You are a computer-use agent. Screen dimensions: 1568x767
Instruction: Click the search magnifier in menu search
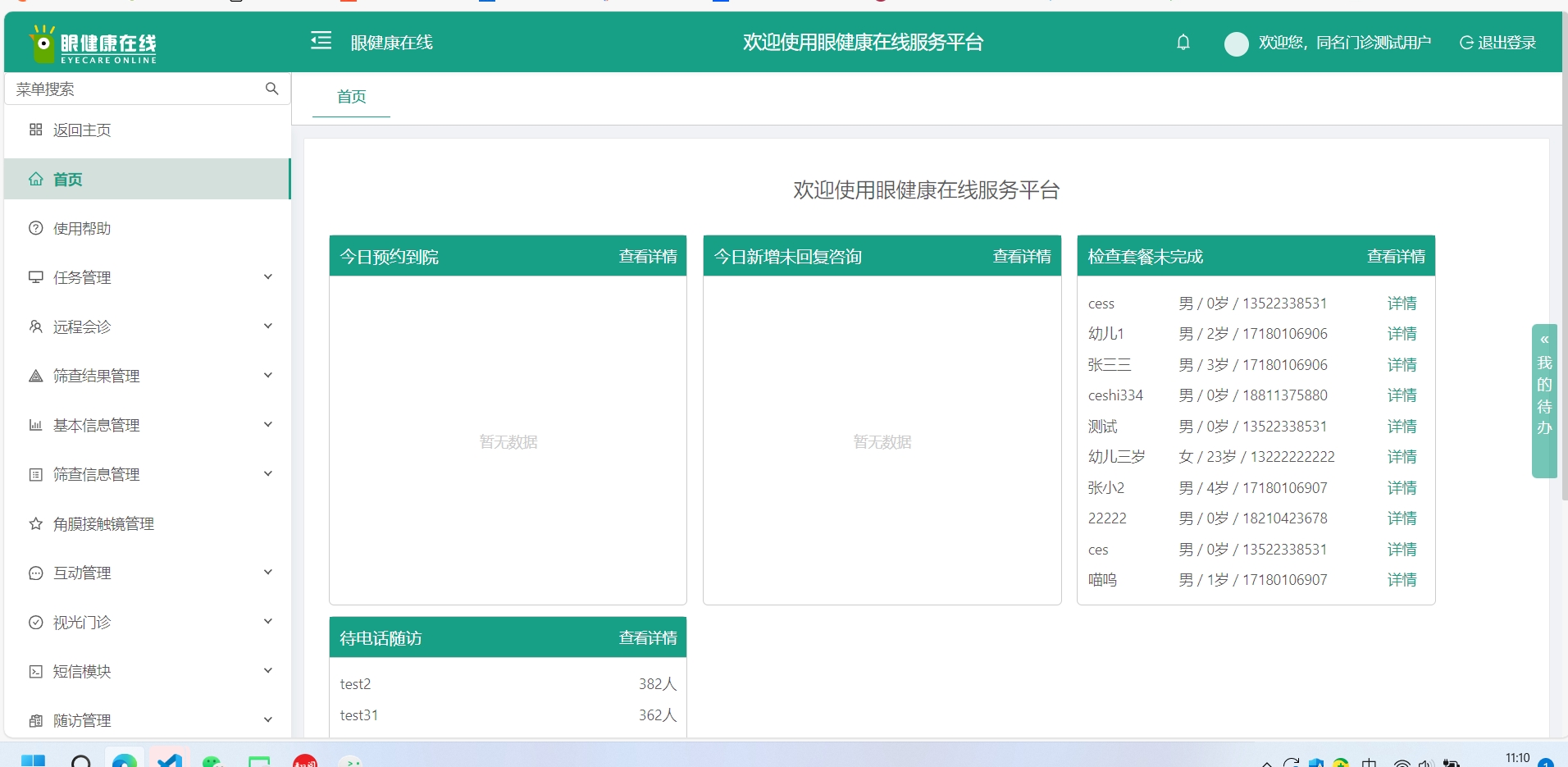click(x=271, y=89)
